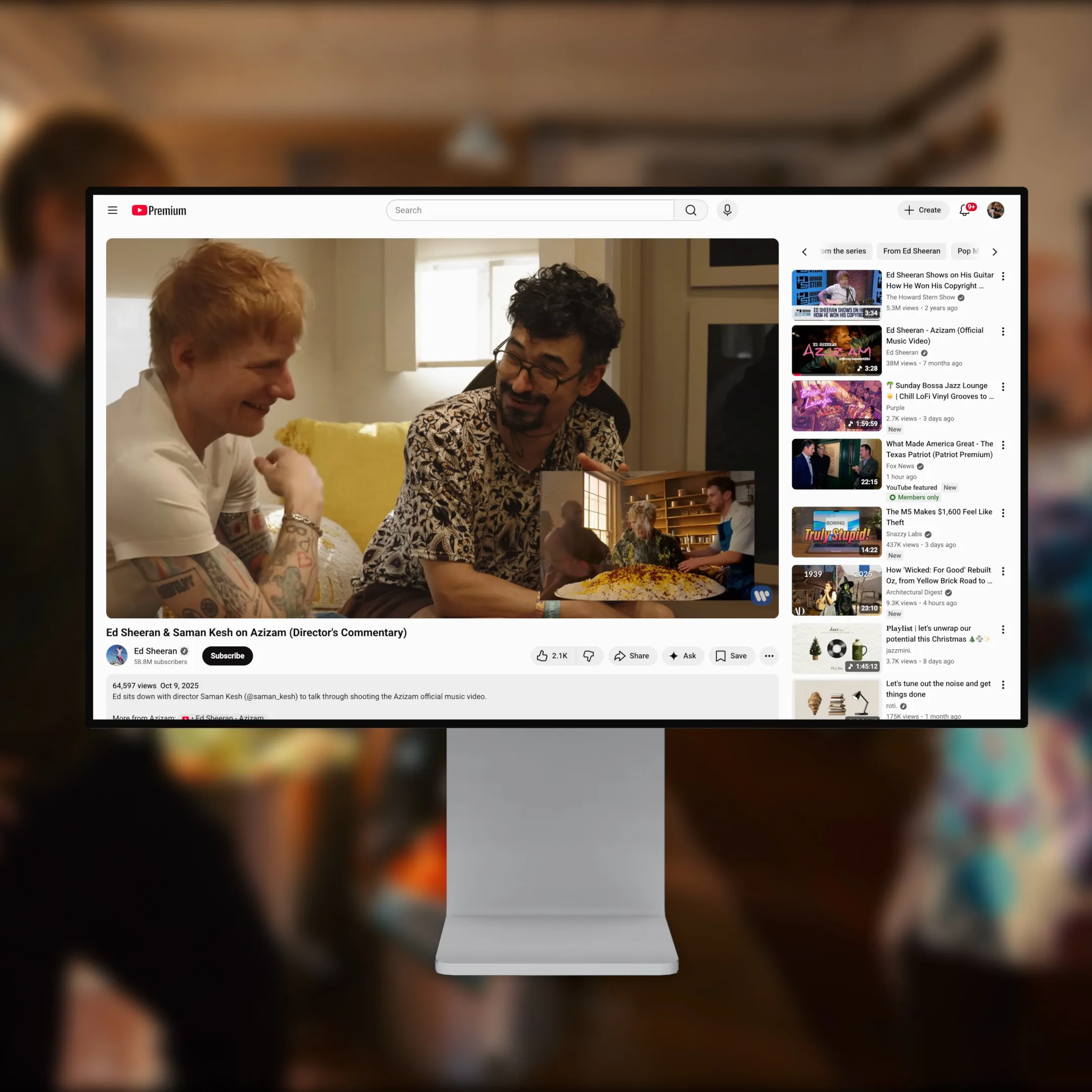This screenshot has width=1092, height=1092.
Task: Open options menu for Azizam Official Music Video
Action: point(1003,332)
